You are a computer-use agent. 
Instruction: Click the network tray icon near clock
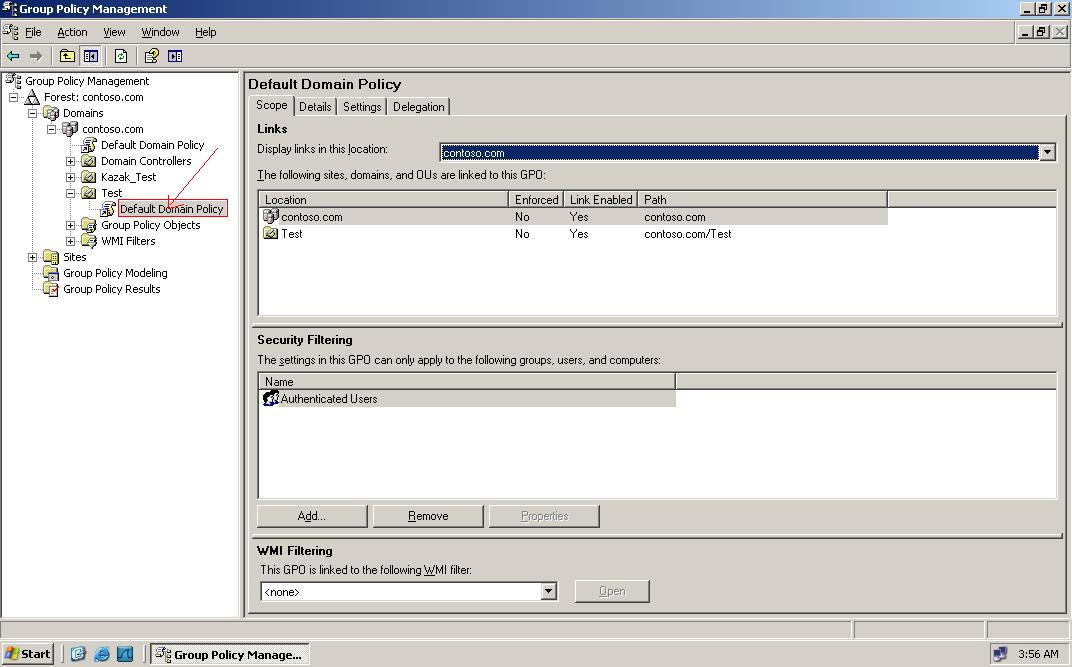click(x=1000, y=654)
